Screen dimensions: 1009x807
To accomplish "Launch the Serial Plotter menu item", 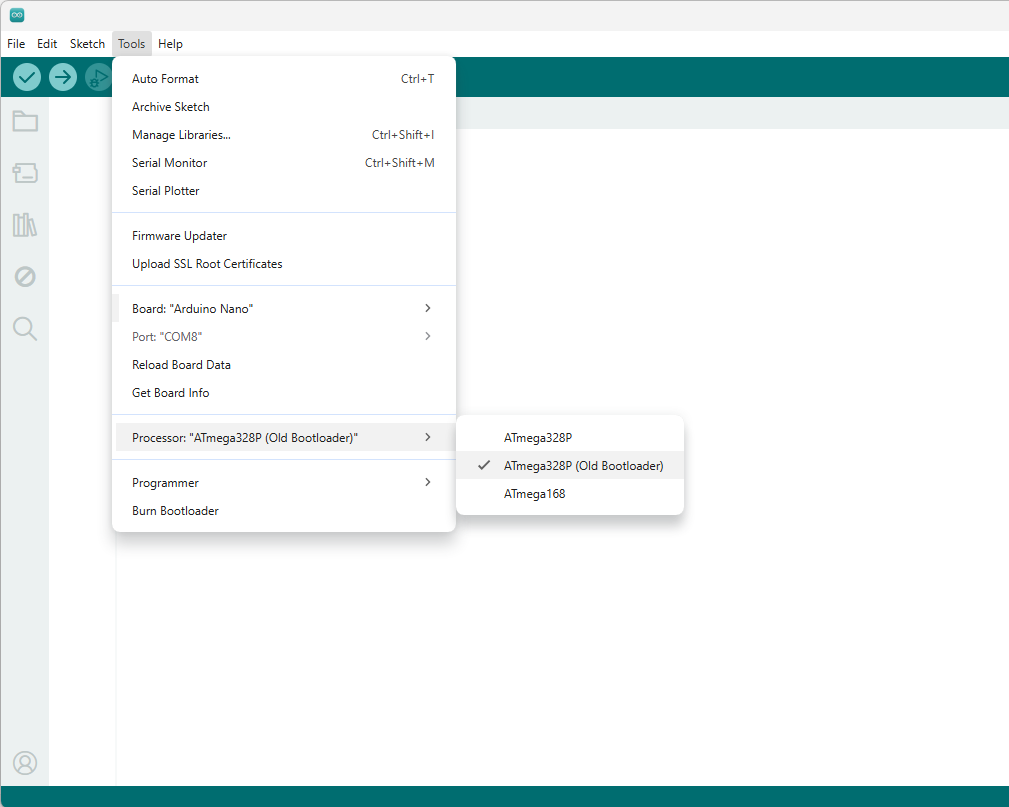I will coord(284,190).
